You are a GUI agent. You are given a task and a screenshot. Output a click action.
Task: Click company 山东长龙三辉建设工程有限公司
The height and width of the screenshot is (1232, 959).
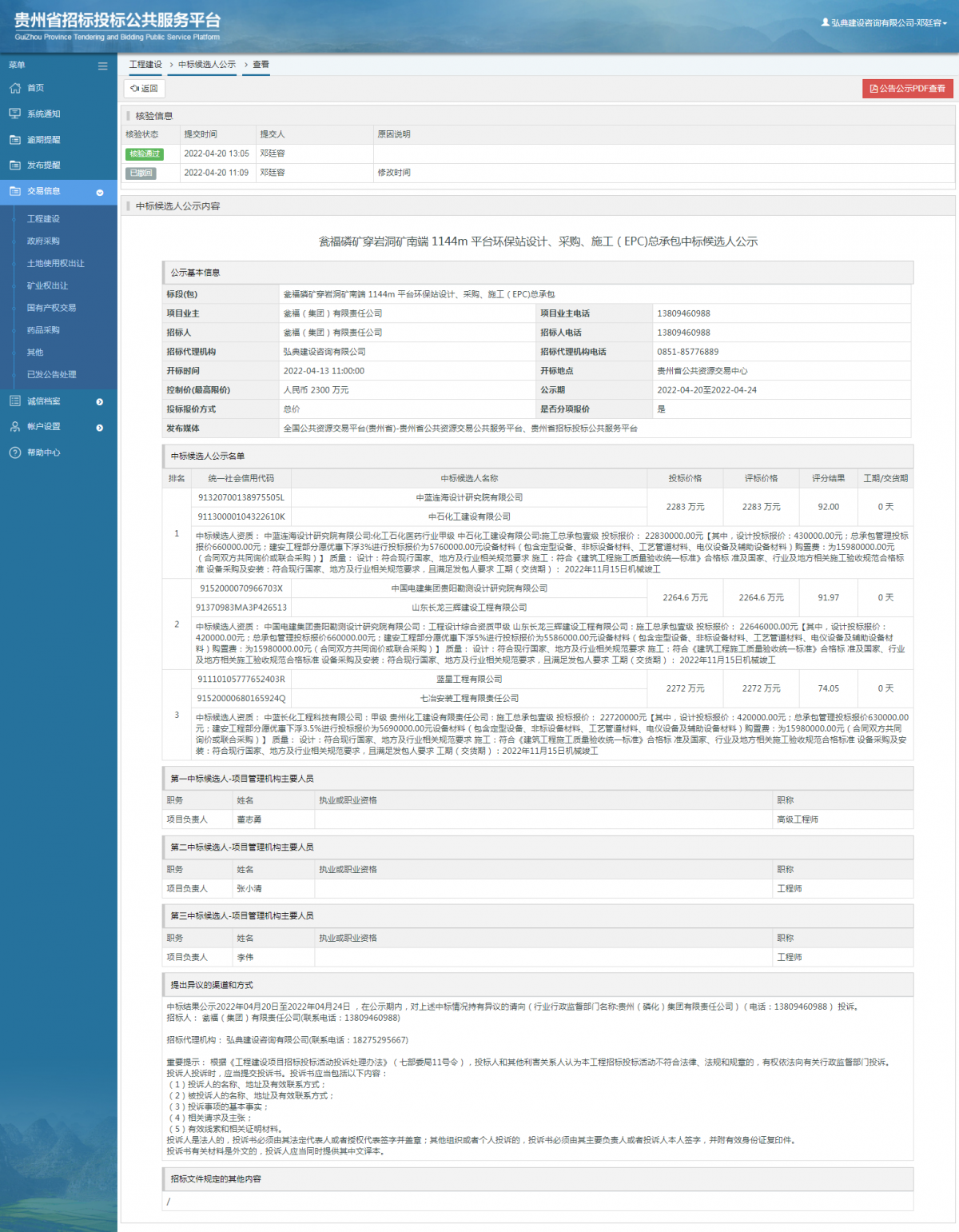(x=469, y=608)
